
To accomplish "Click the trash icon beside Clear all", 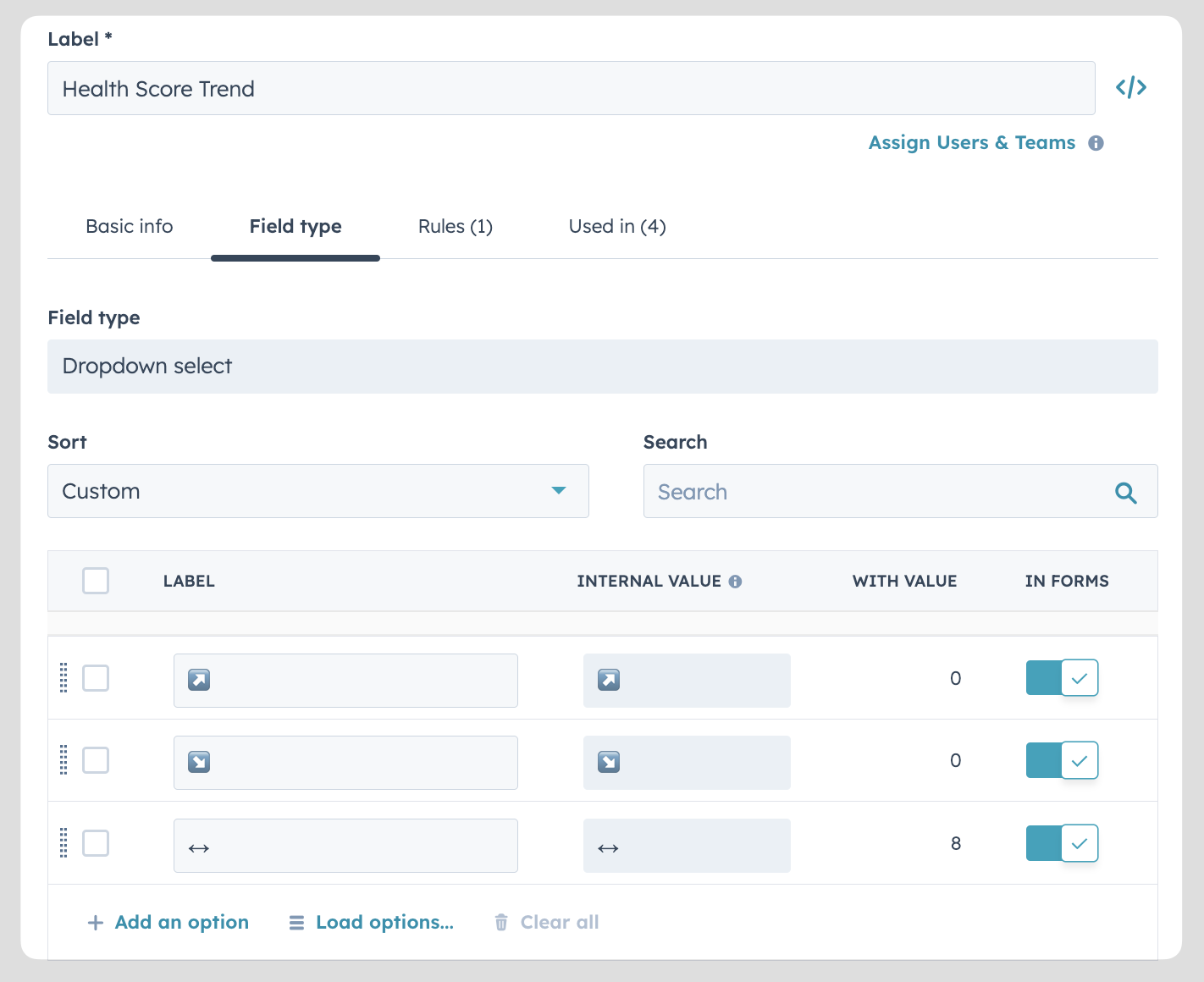I will point(501,923).
